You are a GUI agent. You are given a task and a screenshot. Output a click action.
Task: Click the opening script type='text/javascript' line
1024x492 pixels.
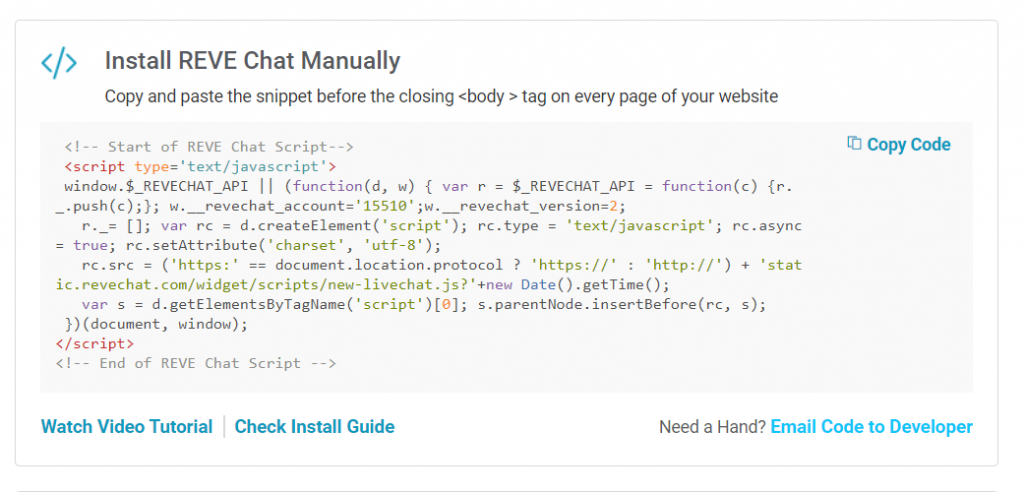click(x=200, y=166)
